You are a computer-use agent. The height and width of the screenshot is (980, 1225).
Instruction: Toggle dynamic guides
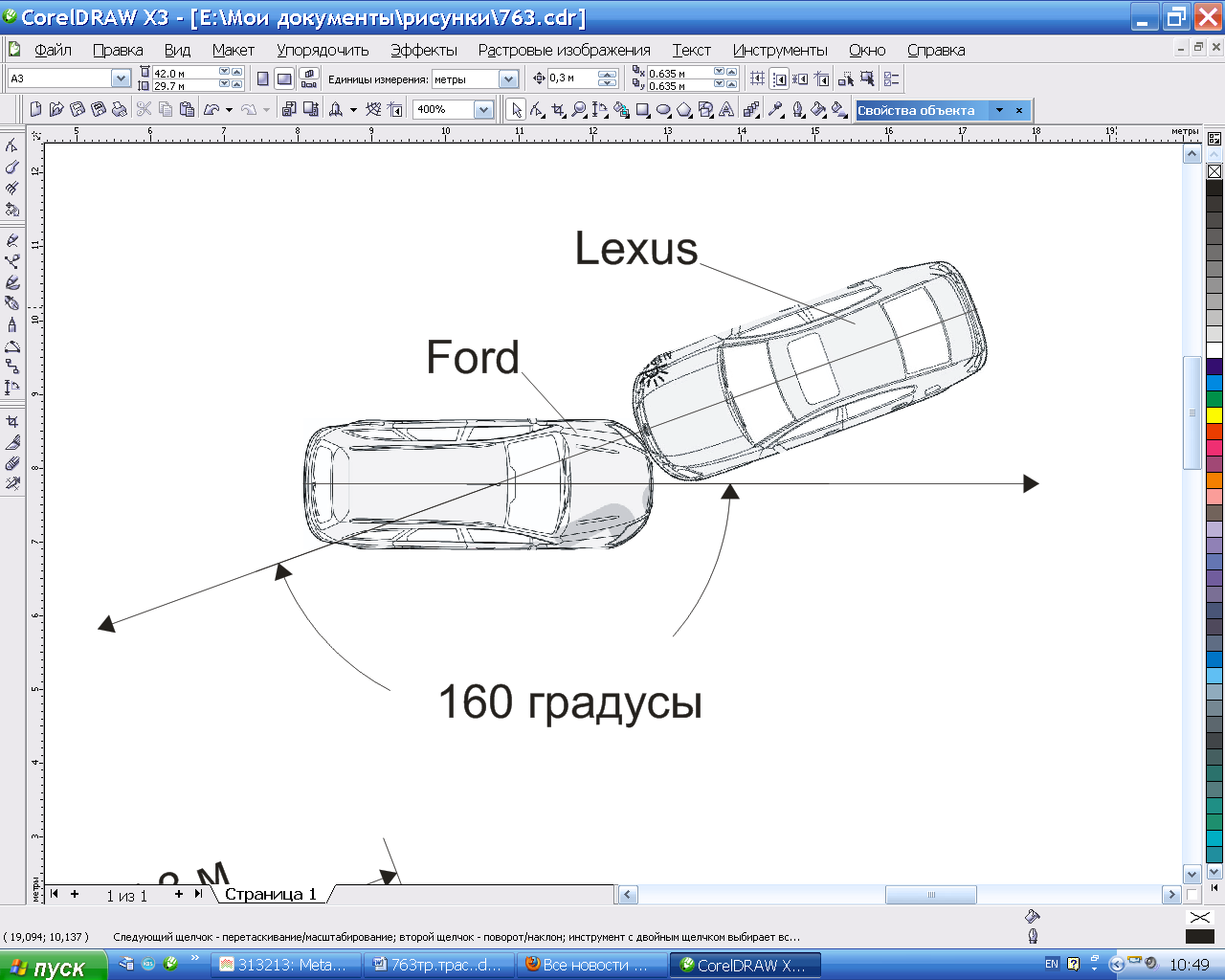[x=822, y=79]
